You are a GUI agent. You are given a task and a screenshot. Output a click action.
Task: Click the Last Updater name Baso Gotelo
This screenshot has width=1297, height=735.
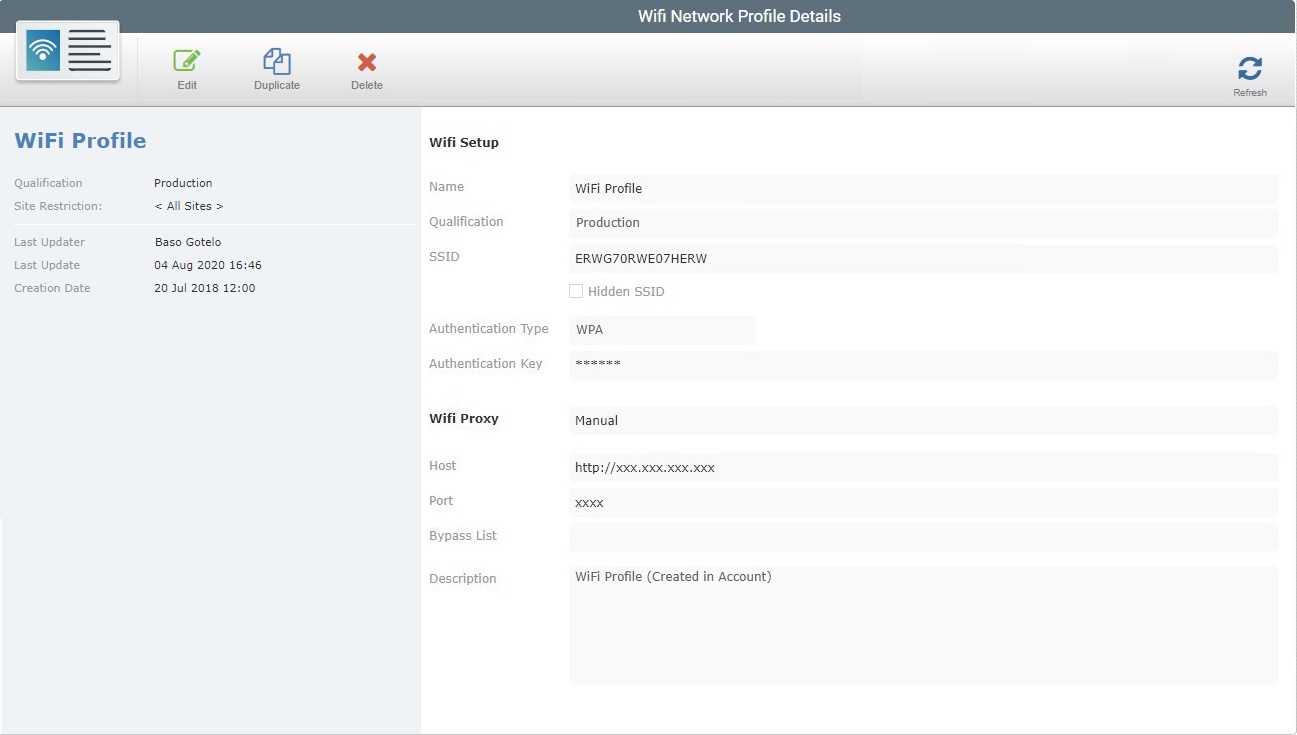click(188, 241)
